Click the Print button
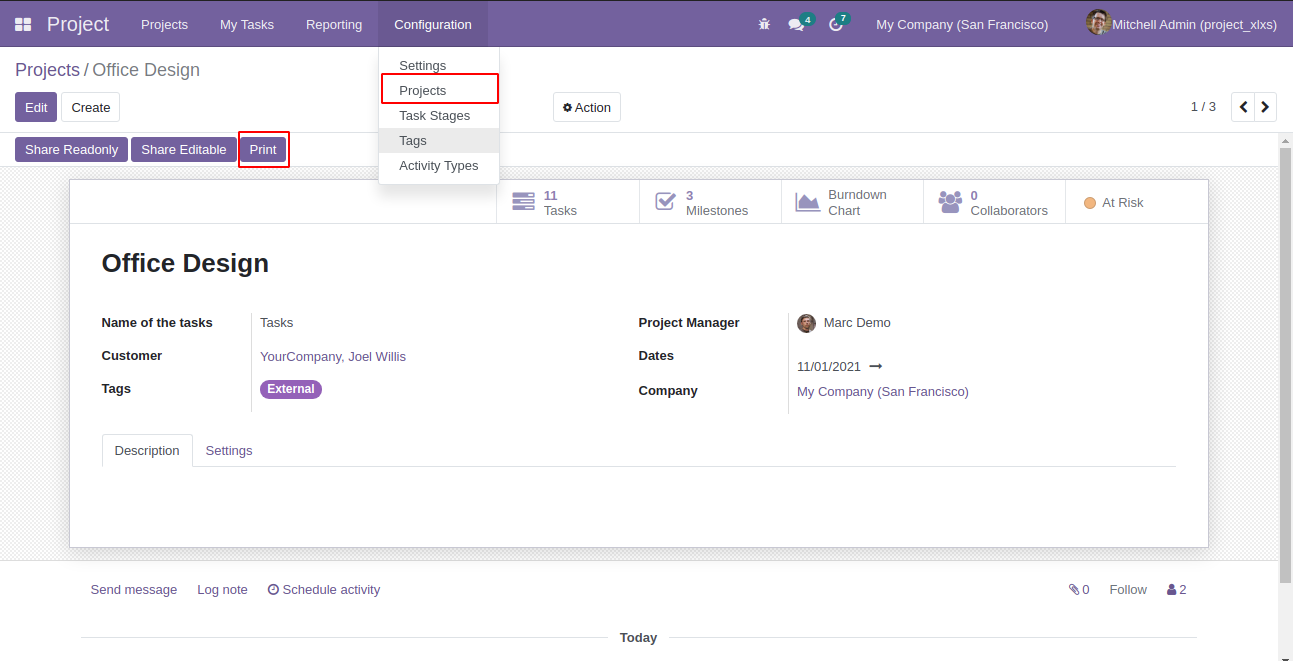This screenshot has width=1293, height=661. 263,150
